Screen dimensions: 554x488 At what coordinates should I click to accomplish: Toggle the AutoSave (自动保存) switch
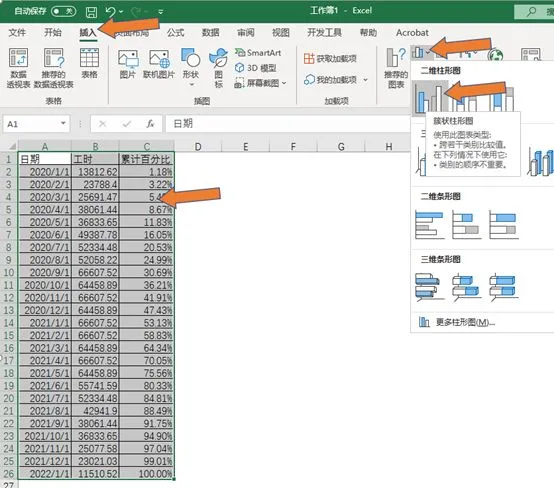coord(64,11)
